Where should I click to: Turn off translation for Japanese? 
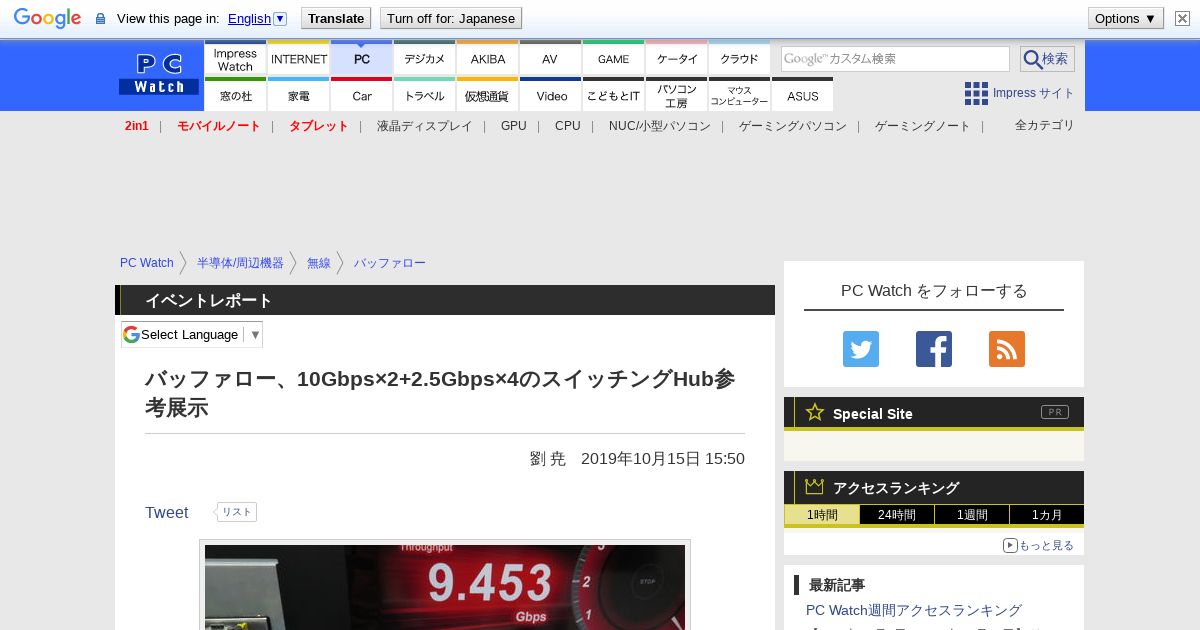pos(451,18)
